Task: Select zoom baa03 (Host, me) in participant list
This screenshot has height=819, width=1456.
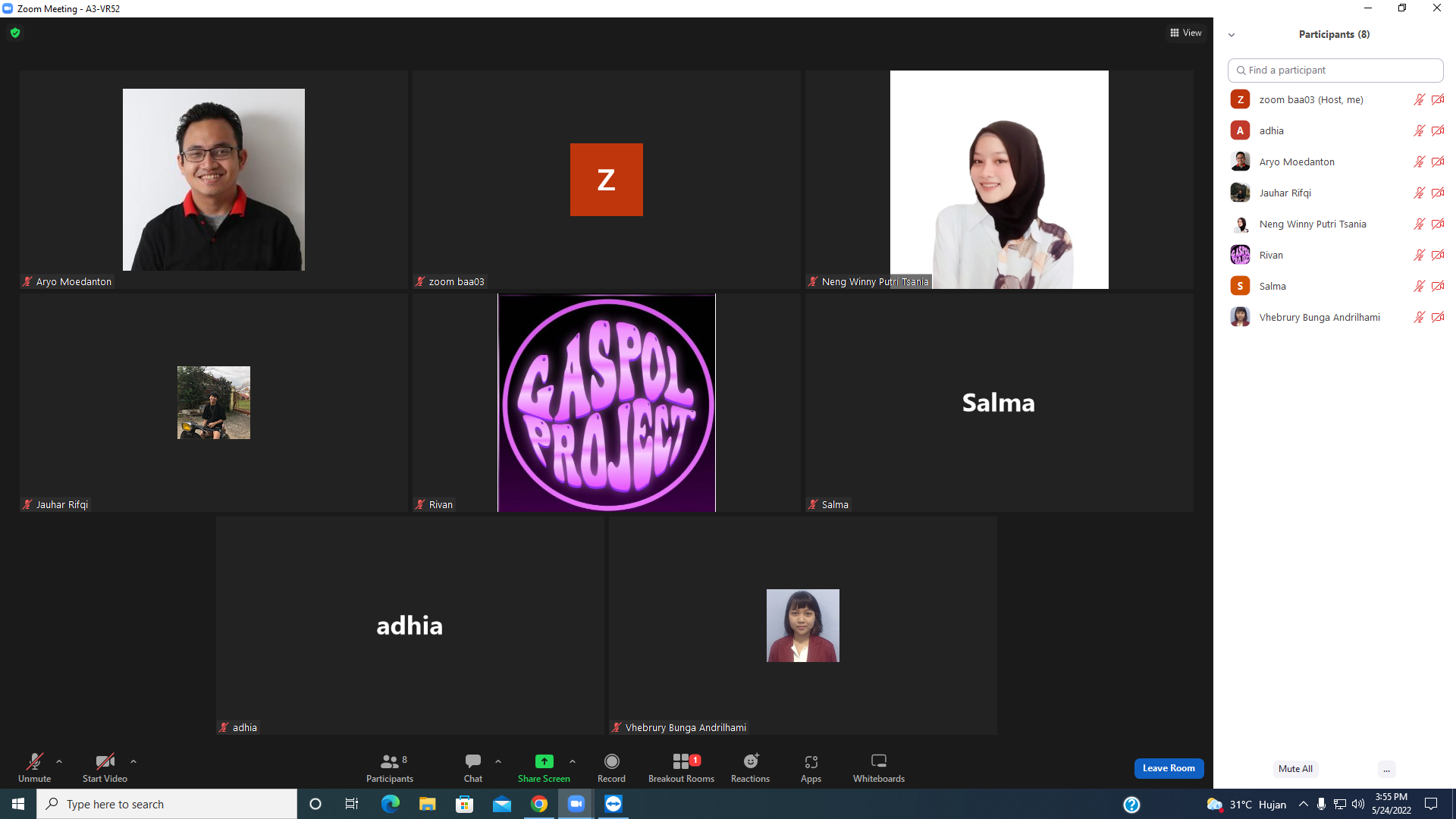Action: [x=1336, y=99]
